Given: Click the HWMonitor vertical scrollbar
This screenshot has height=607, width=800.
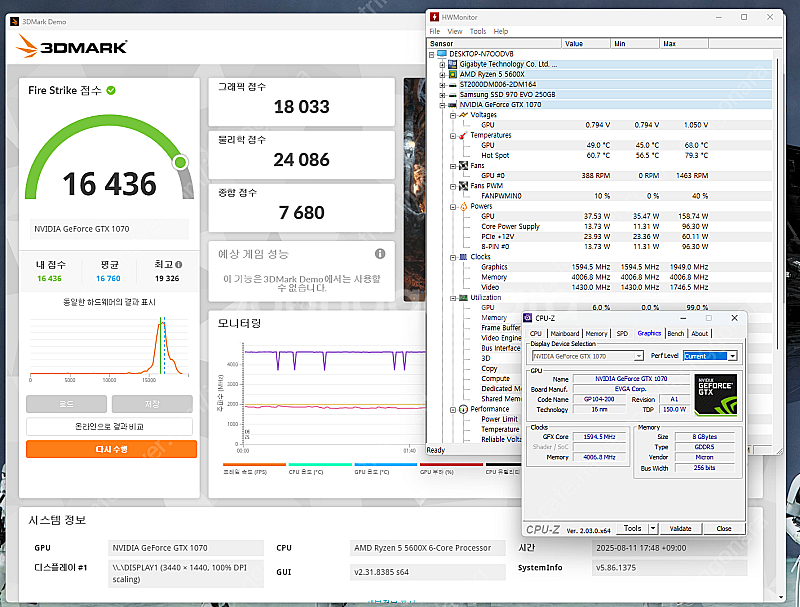Looking at the screenshot, I should click(777, 204).
